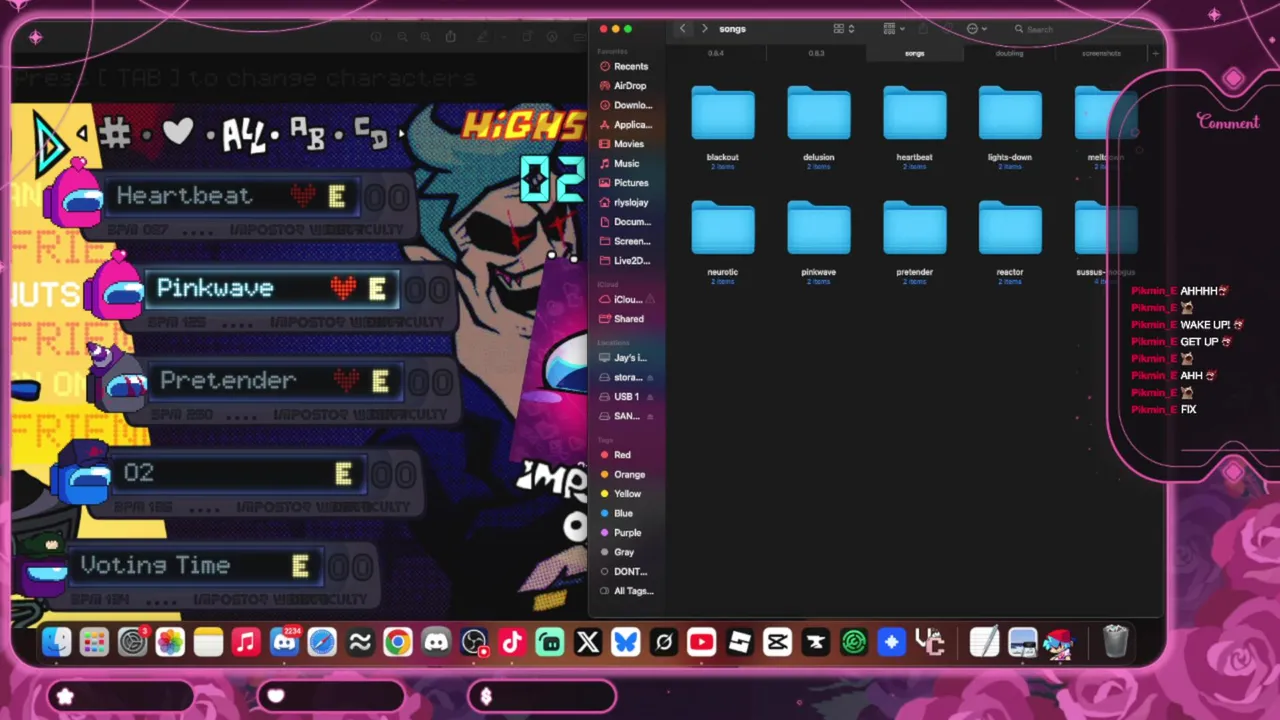This screenshot has height=720, width=1280.
Task: Open the Shared sidebar item
Action: pos(623,319)
